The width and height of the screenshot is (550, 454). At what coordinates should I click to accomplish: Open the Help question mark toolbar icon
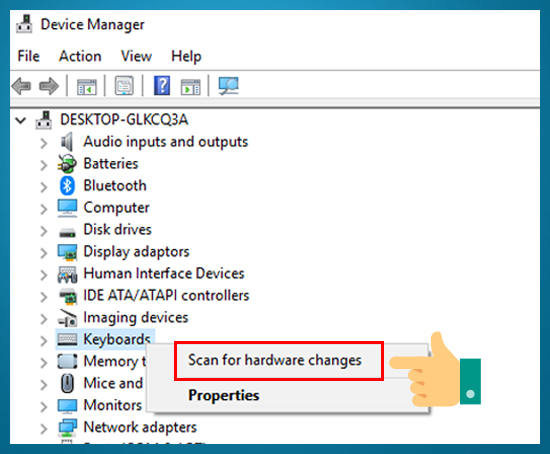click(162, 86)
